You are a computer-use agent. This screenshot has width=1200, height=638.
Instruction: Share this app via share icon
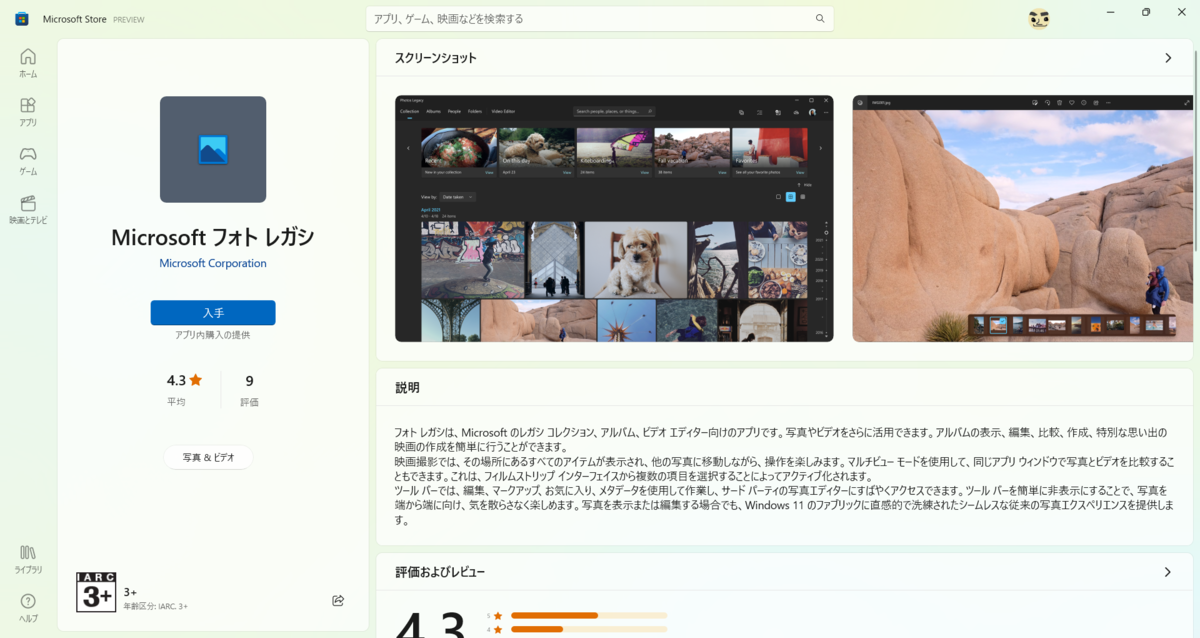point(338,600)
